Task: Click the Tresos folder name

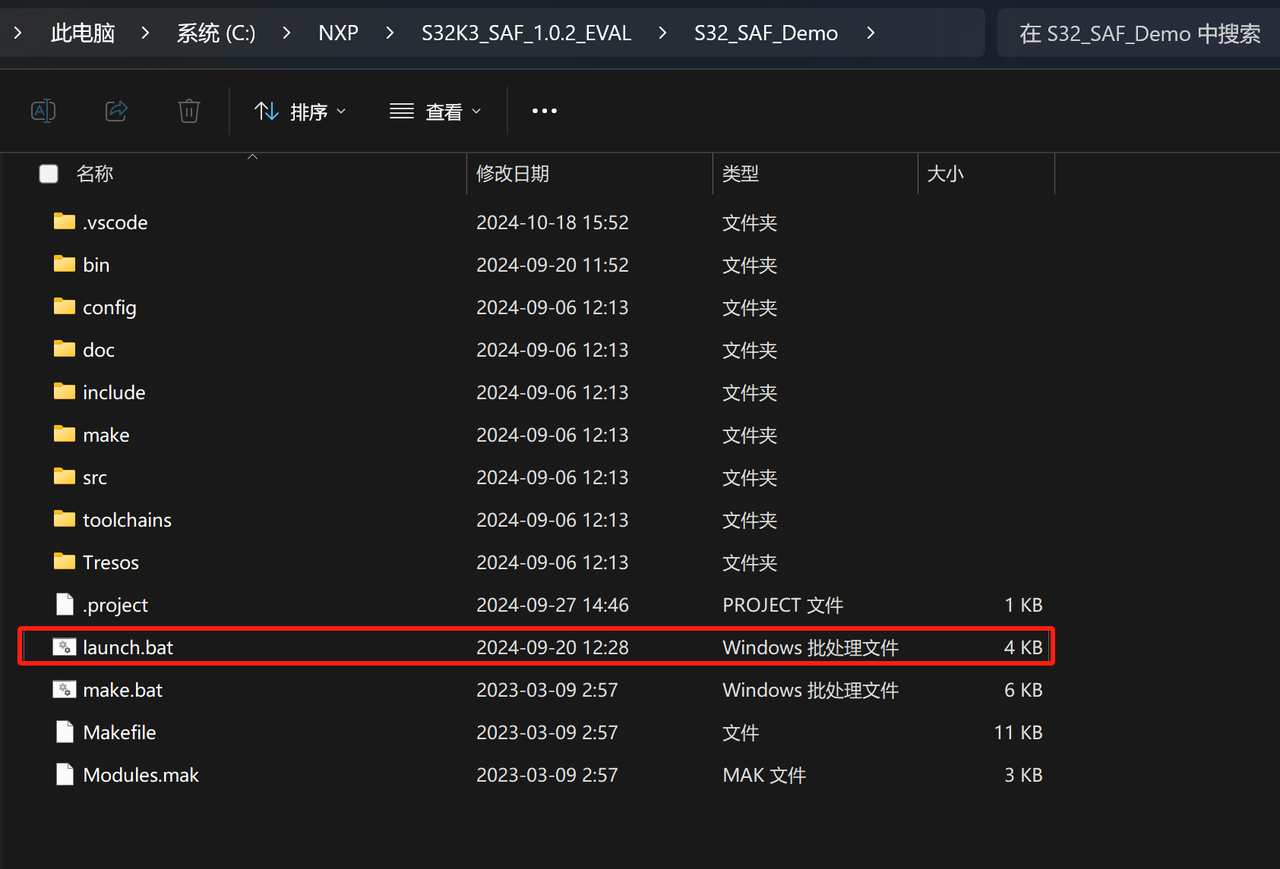Action: (x=111, y=562)
